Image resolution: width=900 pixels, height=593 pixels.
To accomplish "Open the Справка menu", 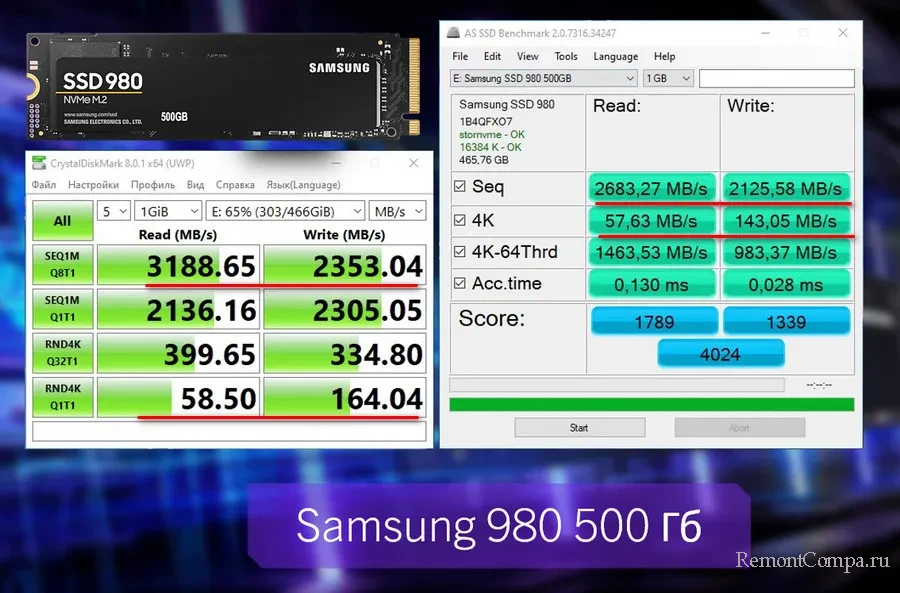I will point(235,185).
